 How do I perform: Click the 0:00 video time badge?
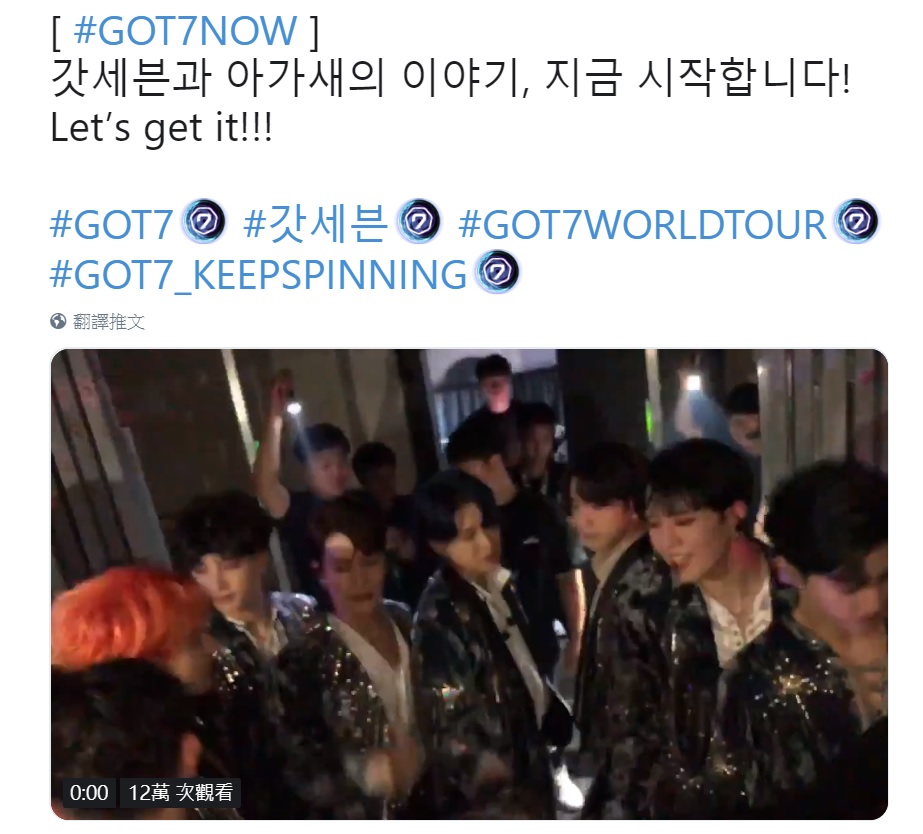[89, 793]
